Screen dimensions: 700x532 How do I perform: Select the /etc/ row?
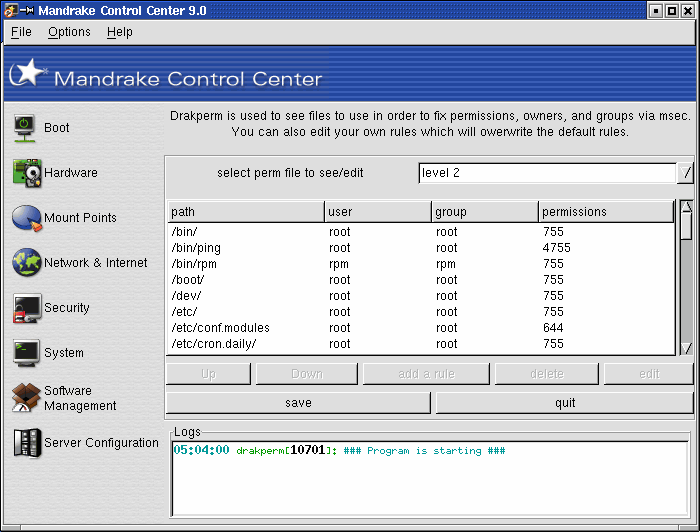click(421, 312)
